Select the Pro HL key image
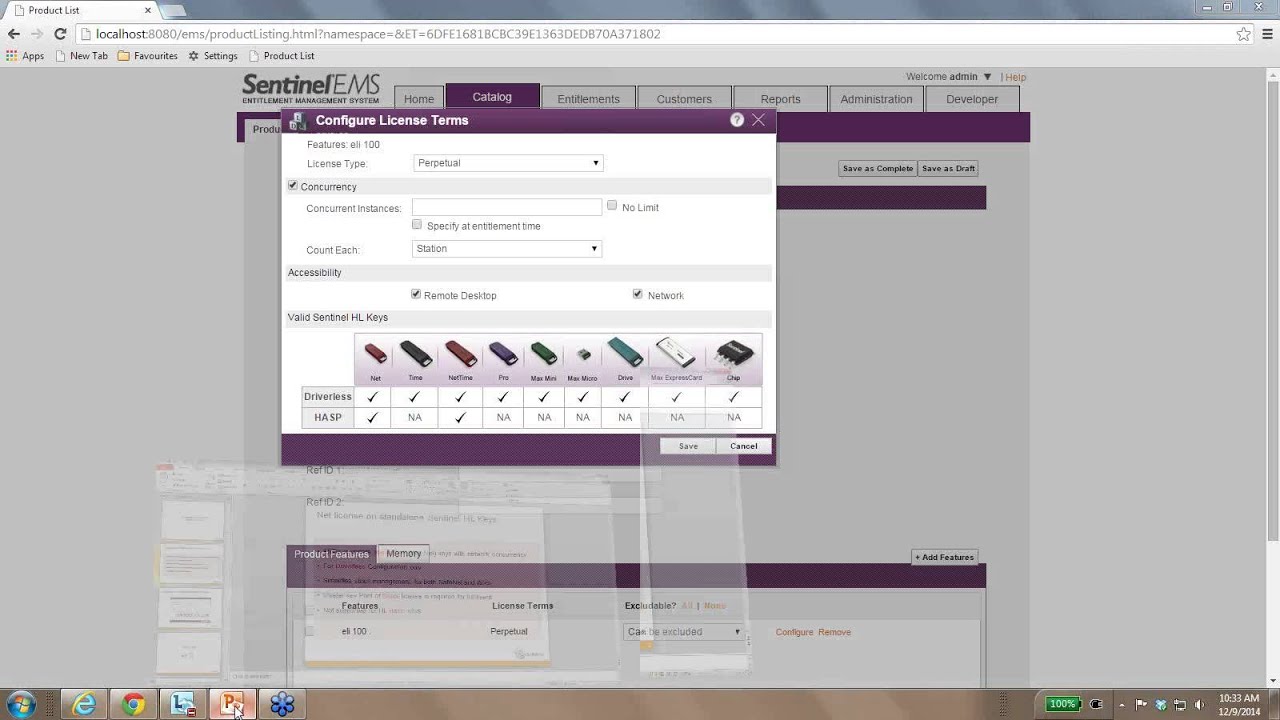Screen dimensions: 1280x720 pyautogui.click(x=503, y=354)
